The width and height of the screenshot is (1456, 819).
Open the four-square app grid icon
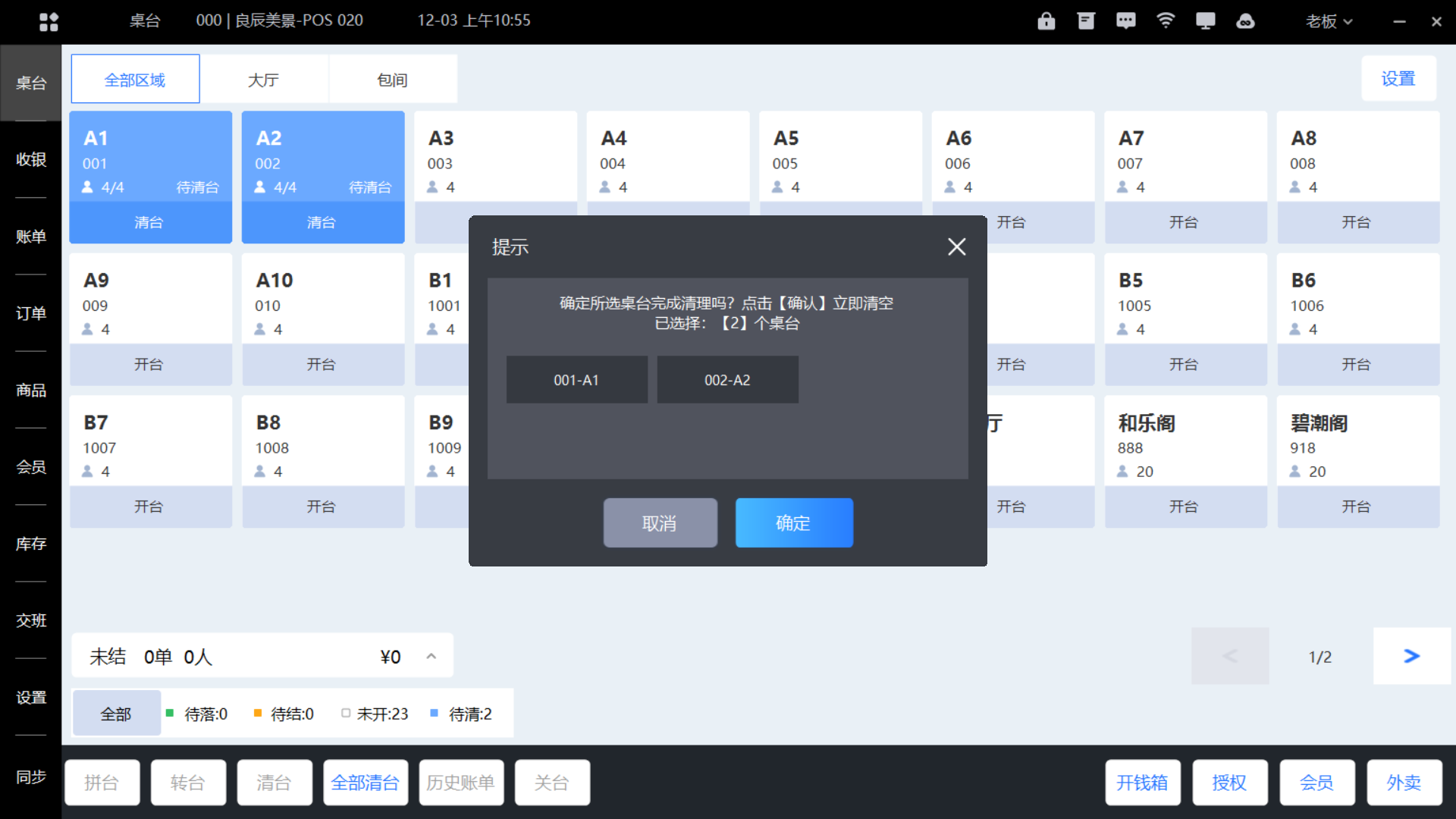49,22
